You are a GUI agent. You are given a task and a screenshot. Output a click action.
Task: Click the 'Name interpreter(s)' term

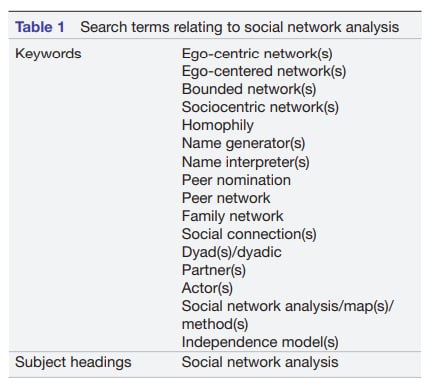pyautogui.click(x=246, y=162)
